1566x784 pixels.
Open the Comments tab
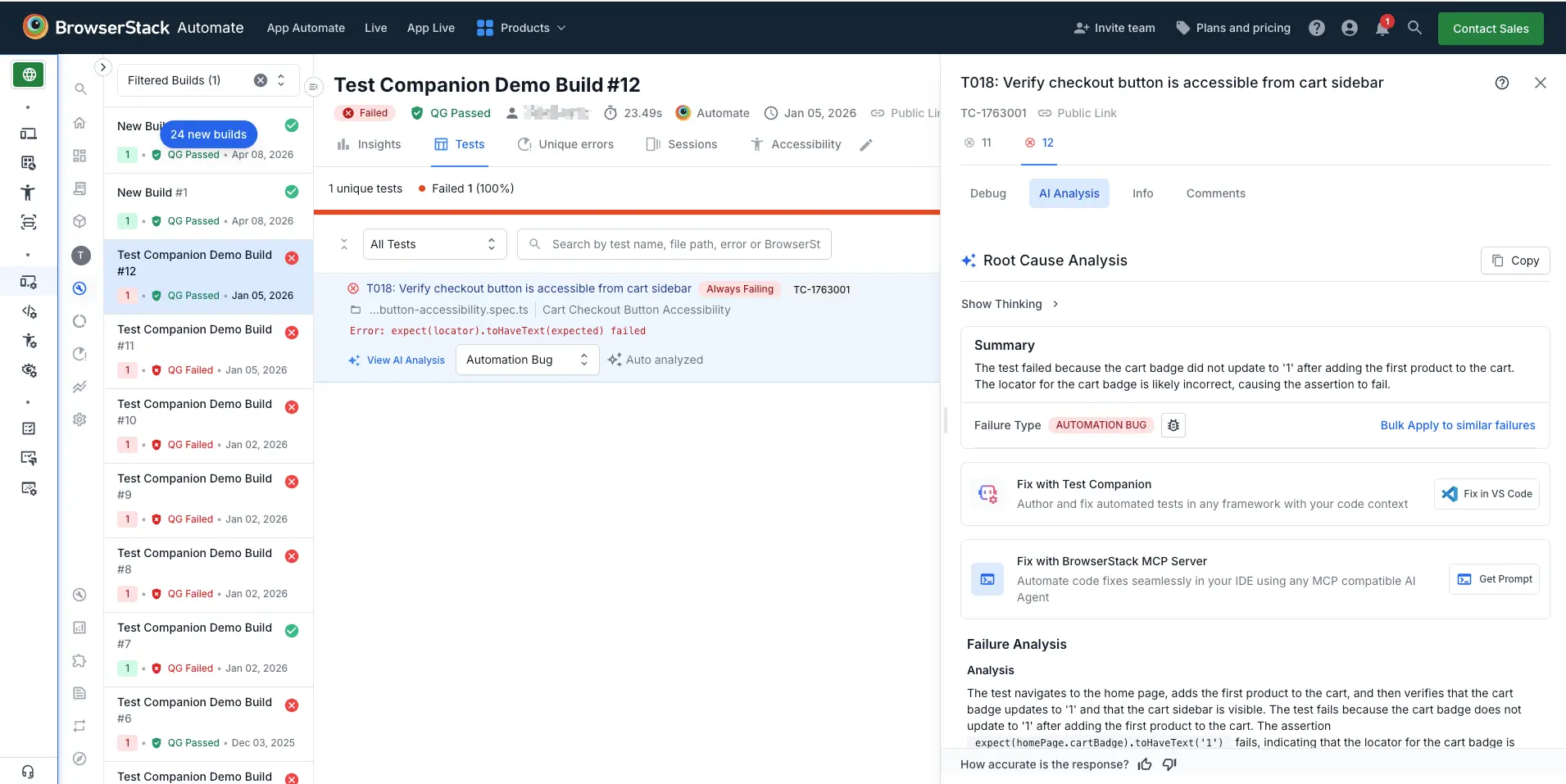tap(1215, 193)
